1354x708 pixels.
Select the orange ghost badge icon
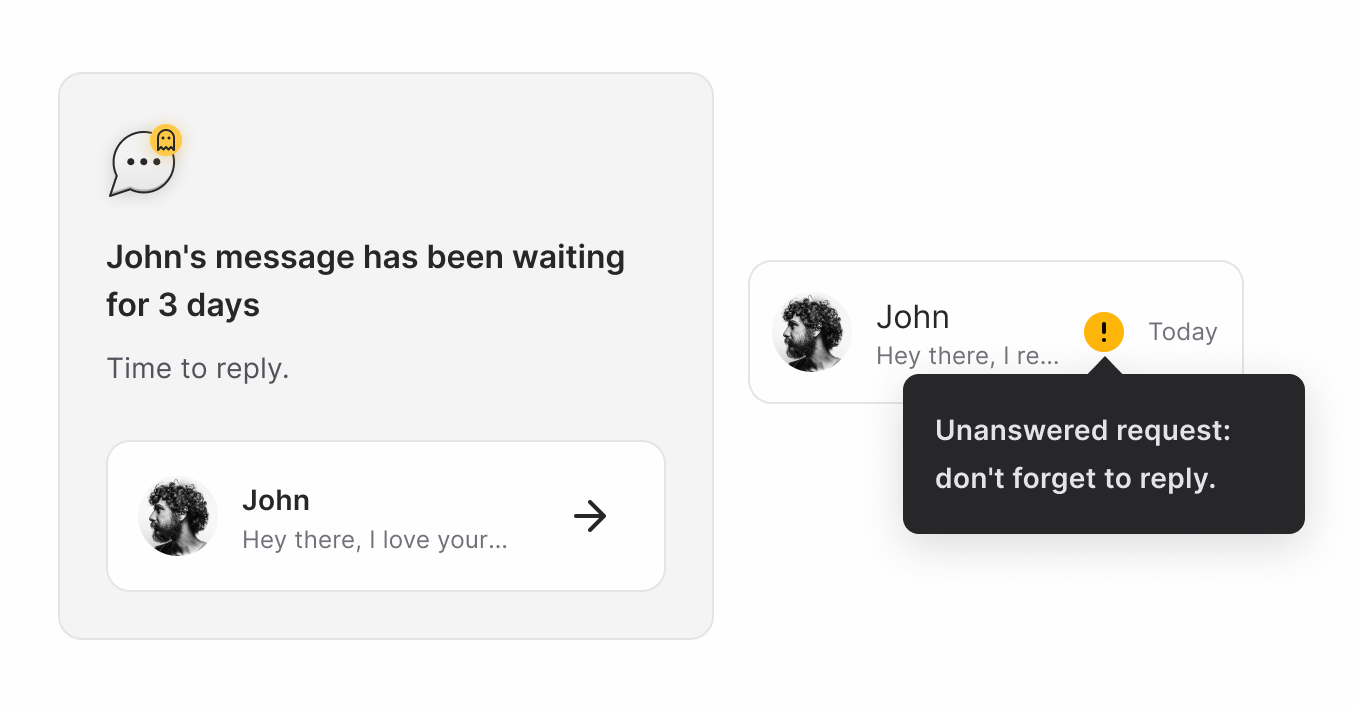pos(166,140)
